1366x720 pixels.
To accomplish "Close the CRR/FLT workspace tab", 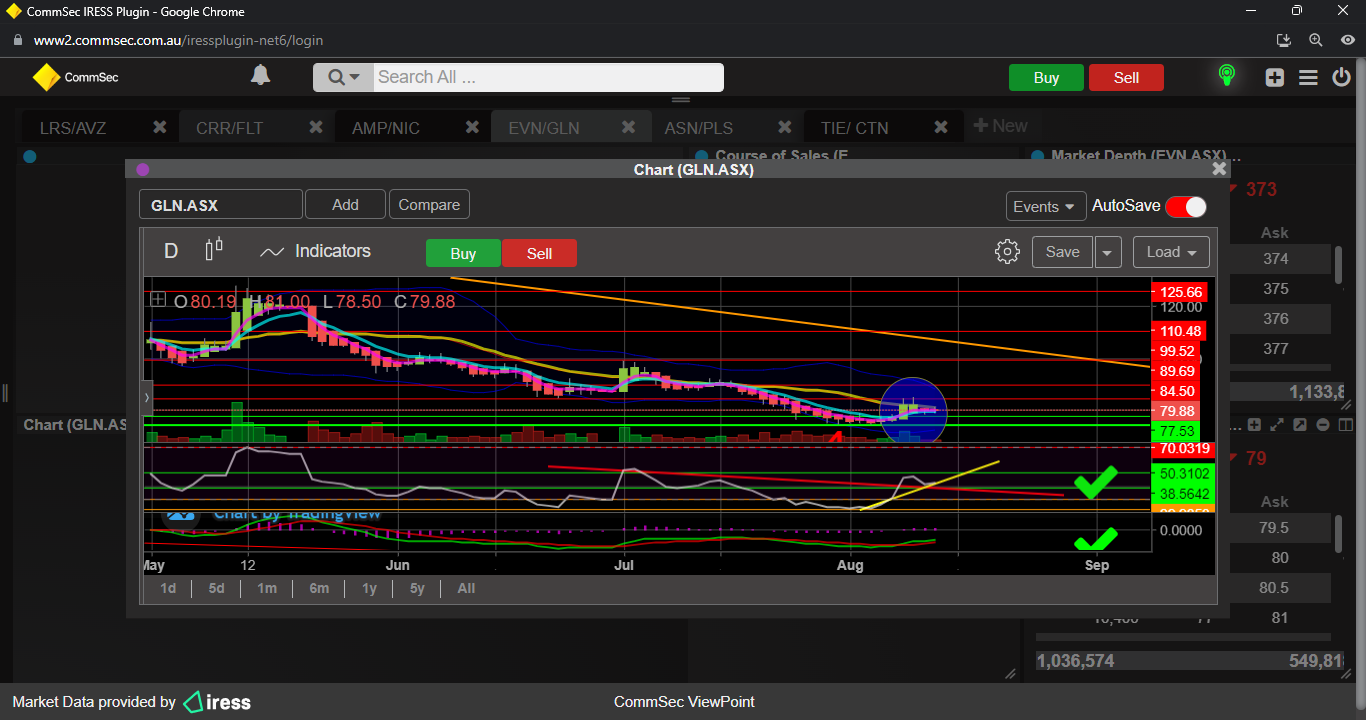I will point(316,127).
